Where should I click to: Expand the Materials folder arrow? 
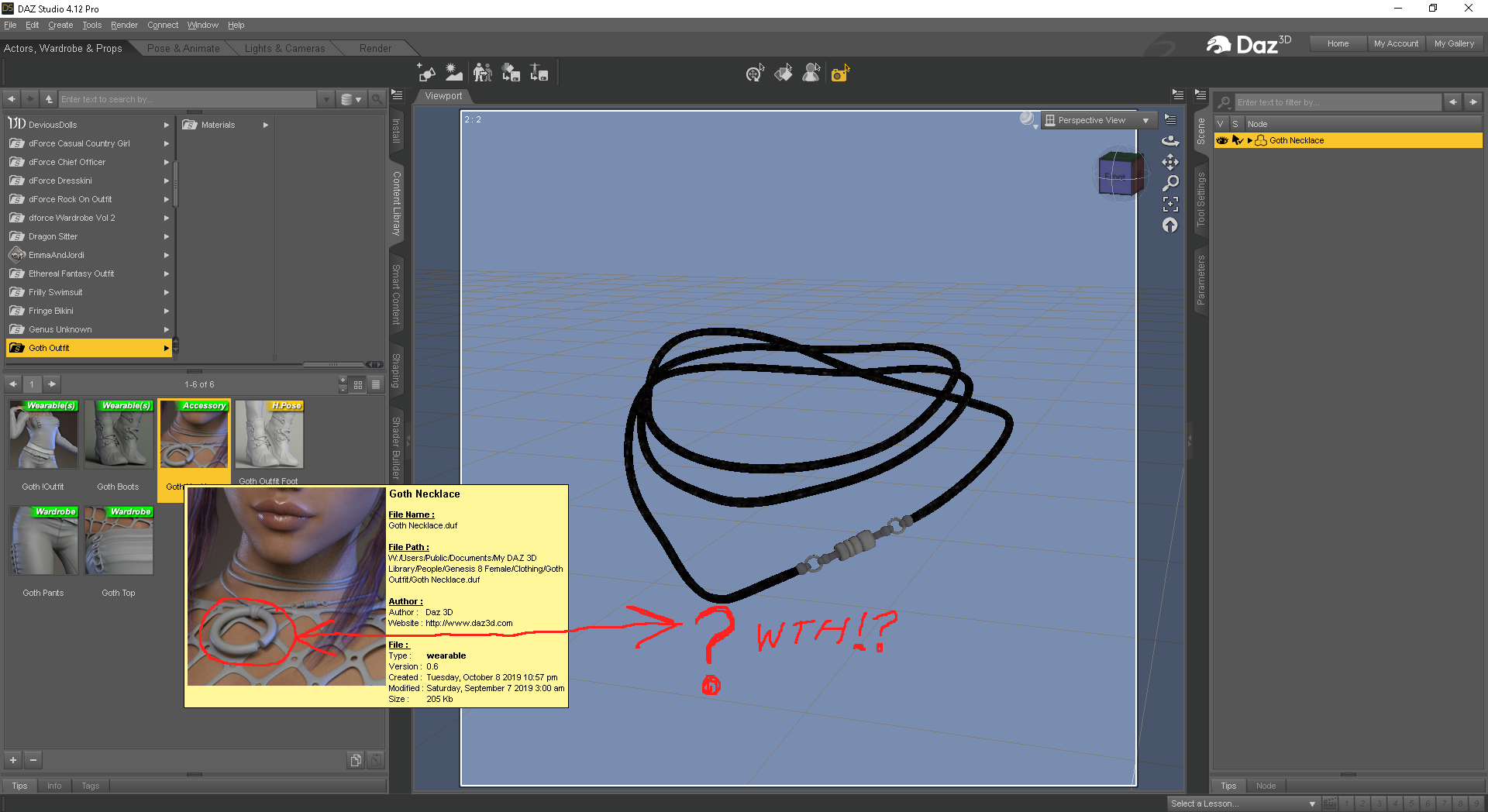point(266,125)
